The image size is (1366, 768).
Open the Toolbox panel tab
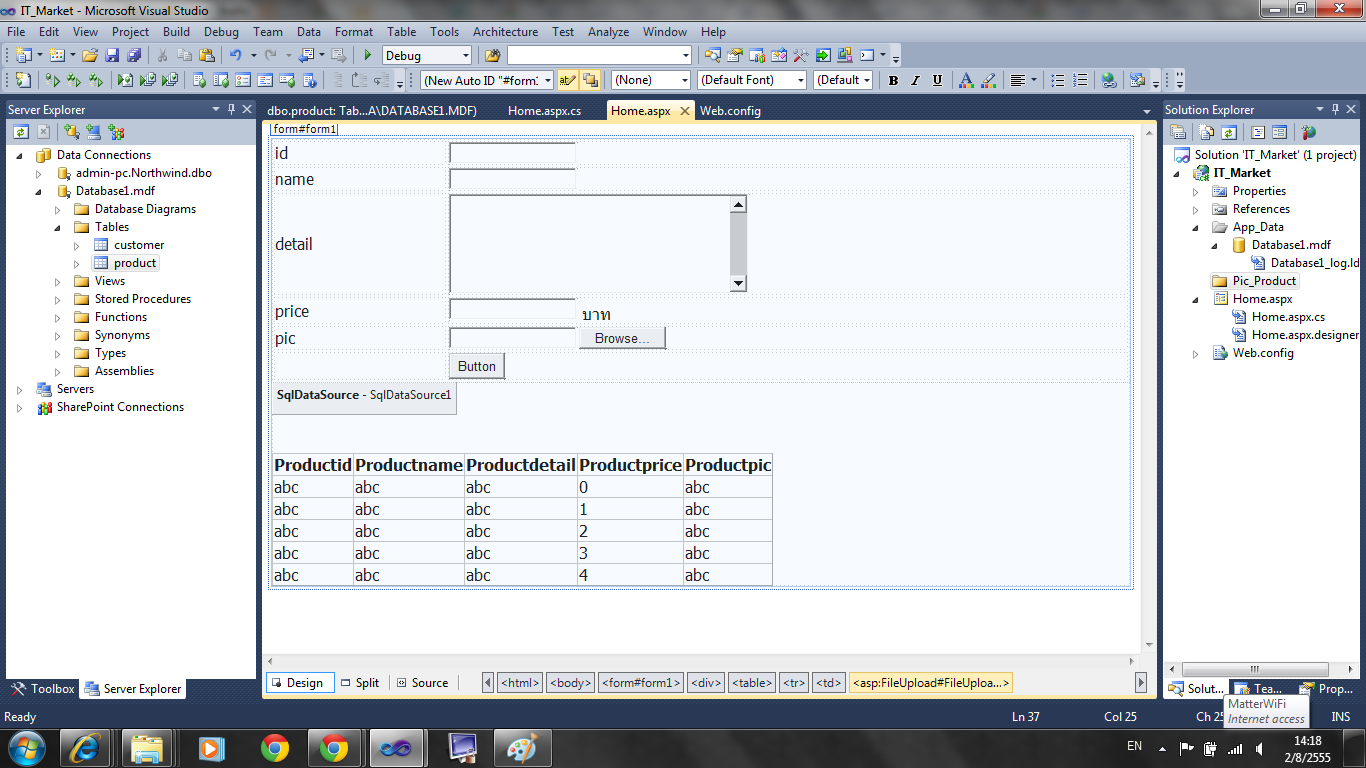coord(43,689)
